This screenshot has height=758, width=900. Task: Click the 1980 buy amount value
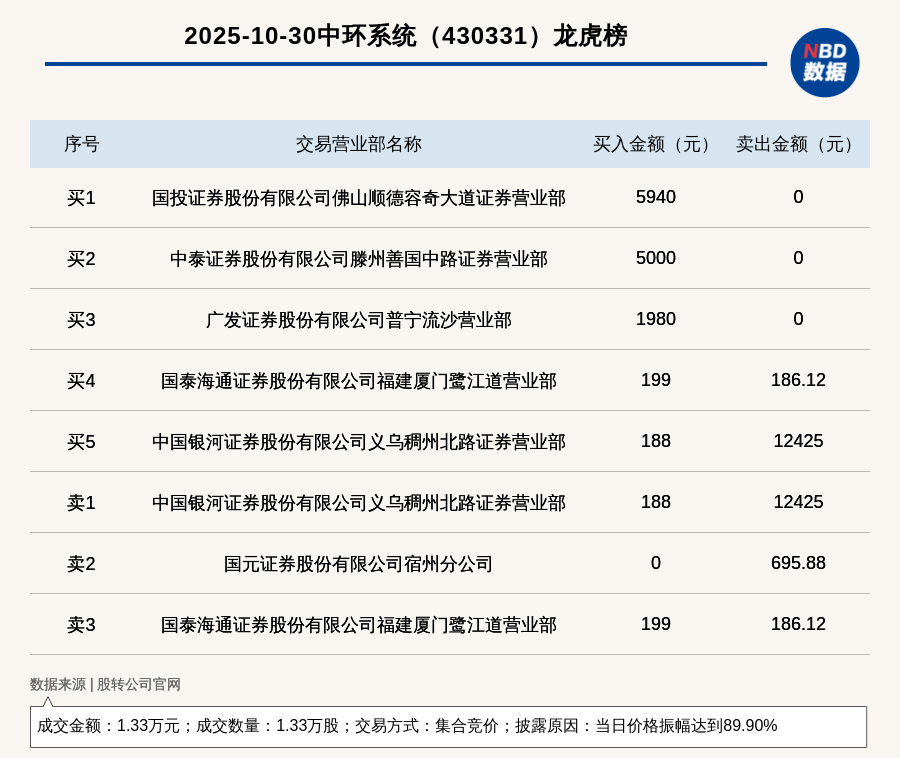(655, 319)
